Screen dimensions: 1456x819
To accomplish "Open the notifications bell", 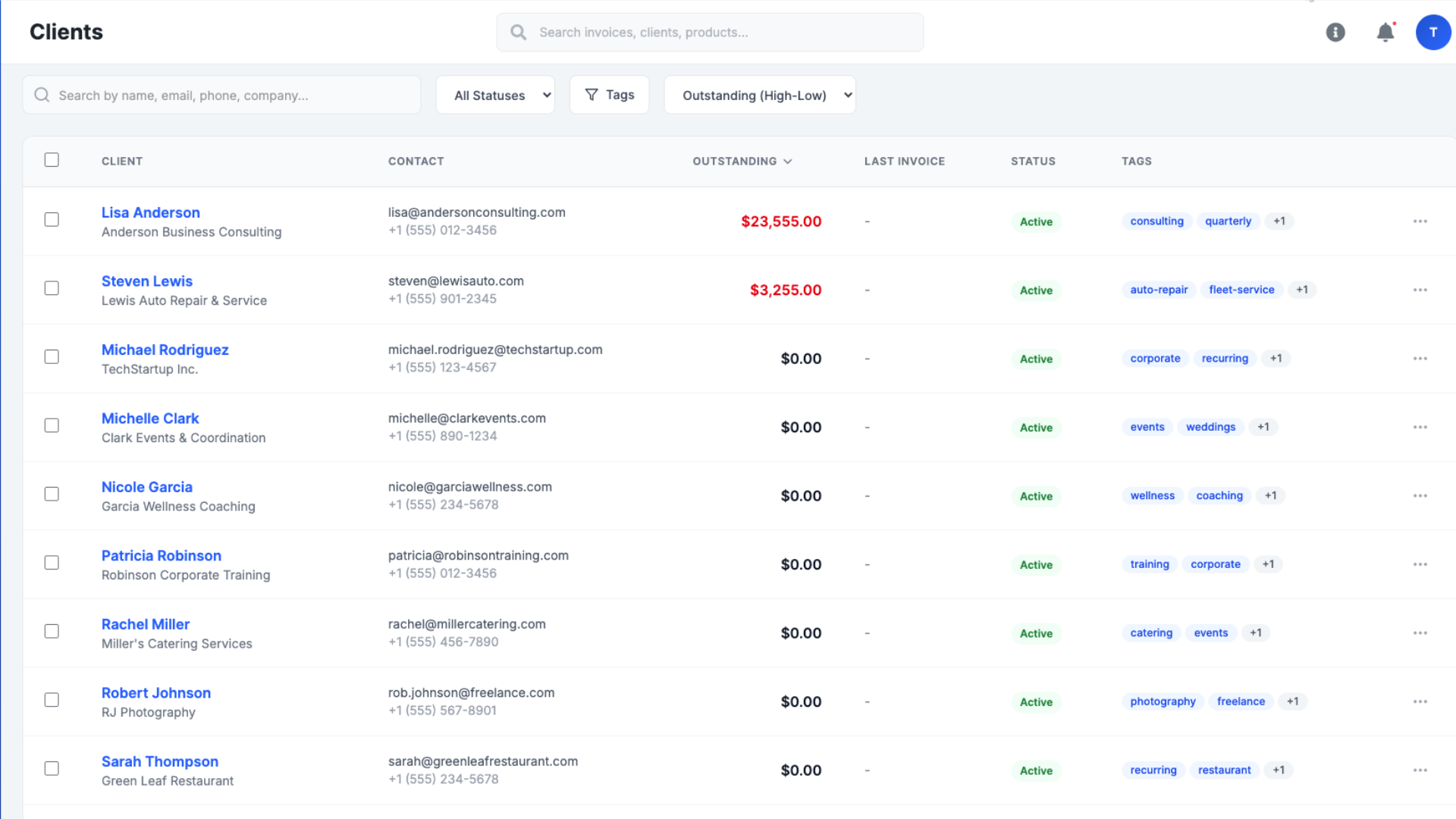I will [1385, 32].
